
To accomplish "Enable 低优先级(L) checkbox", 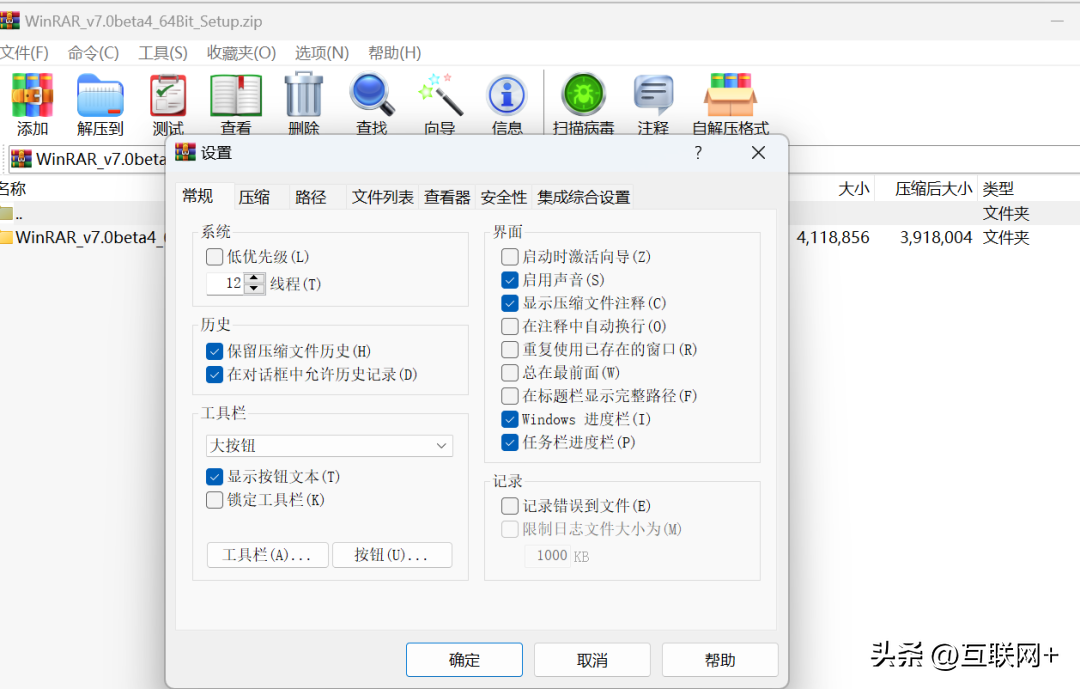I will 214,257.
